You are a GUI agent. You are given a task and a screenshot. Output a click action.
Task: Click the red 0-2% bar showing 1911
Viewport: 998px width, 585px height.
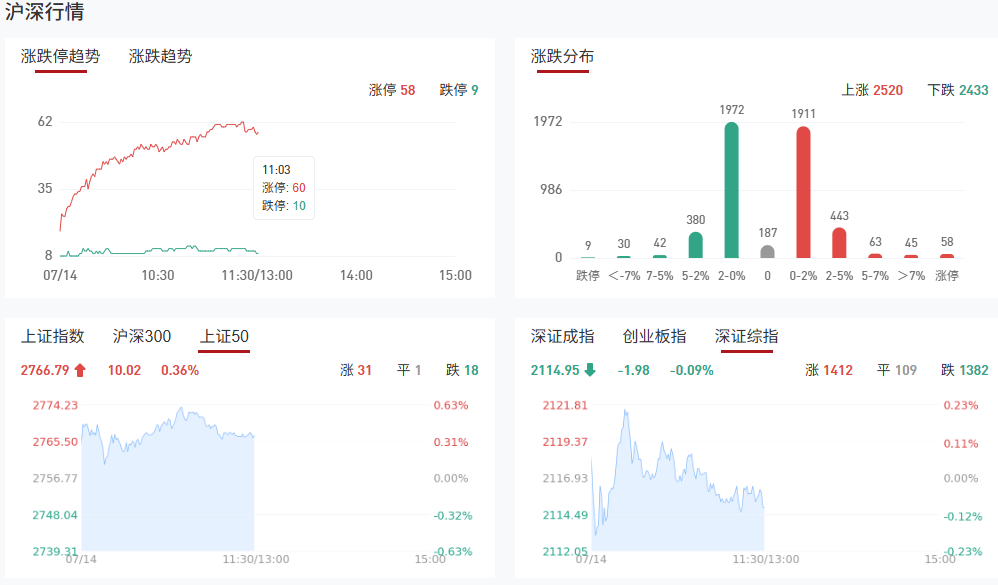coord(803,192)
